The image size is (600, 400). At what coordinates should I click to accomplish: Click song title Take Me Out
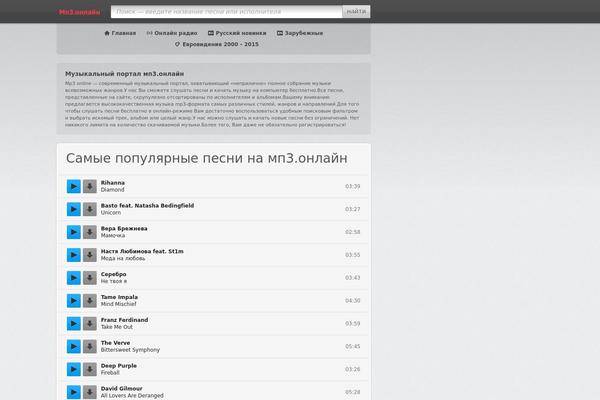point(117,327)
